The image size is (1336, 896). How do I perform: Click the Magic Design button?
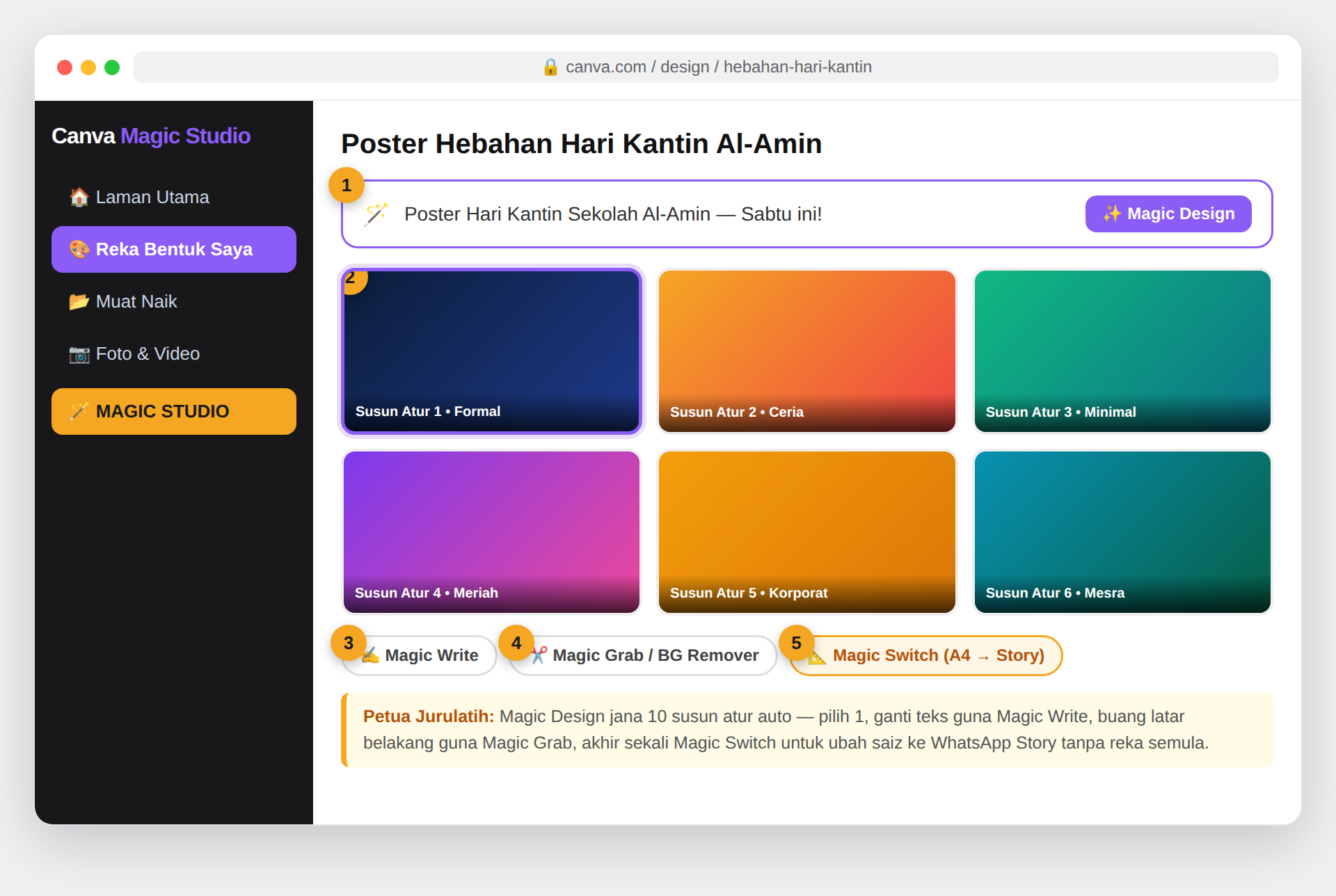[1168, 214]
